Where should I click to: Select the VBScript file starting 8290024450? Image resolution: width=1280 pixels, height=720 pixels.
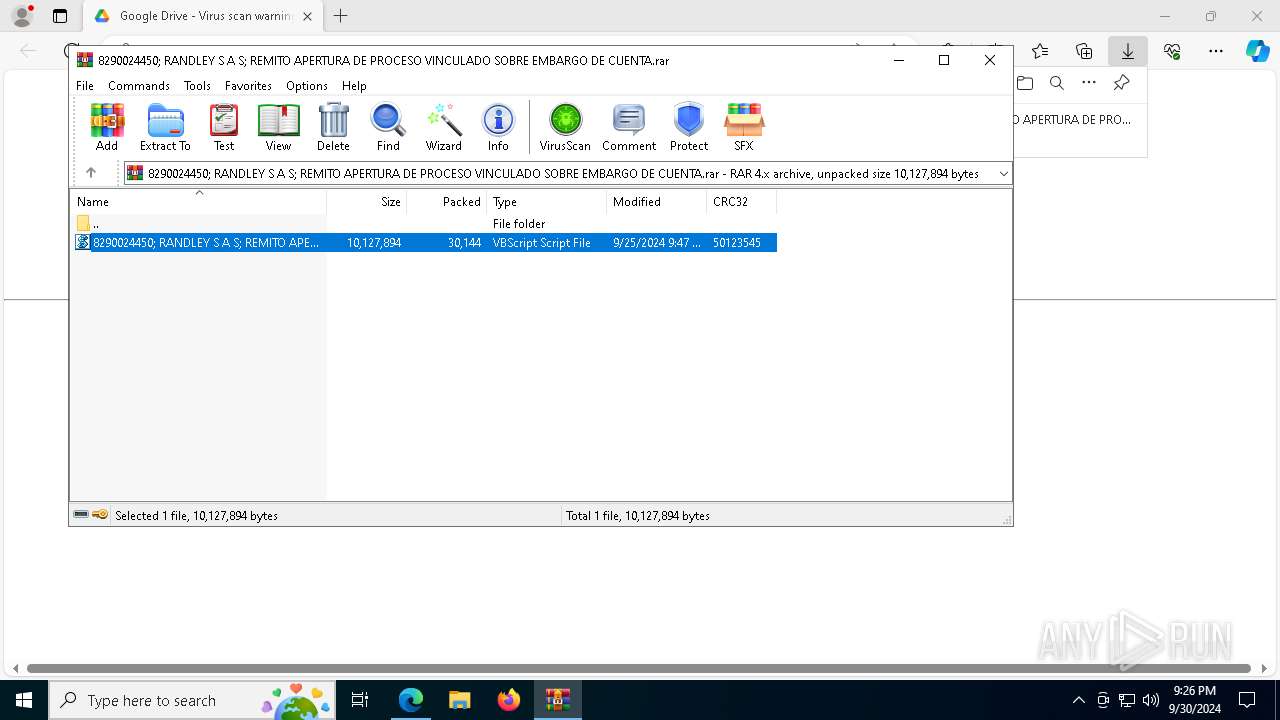pyautogui.click(x=425, y=243)
